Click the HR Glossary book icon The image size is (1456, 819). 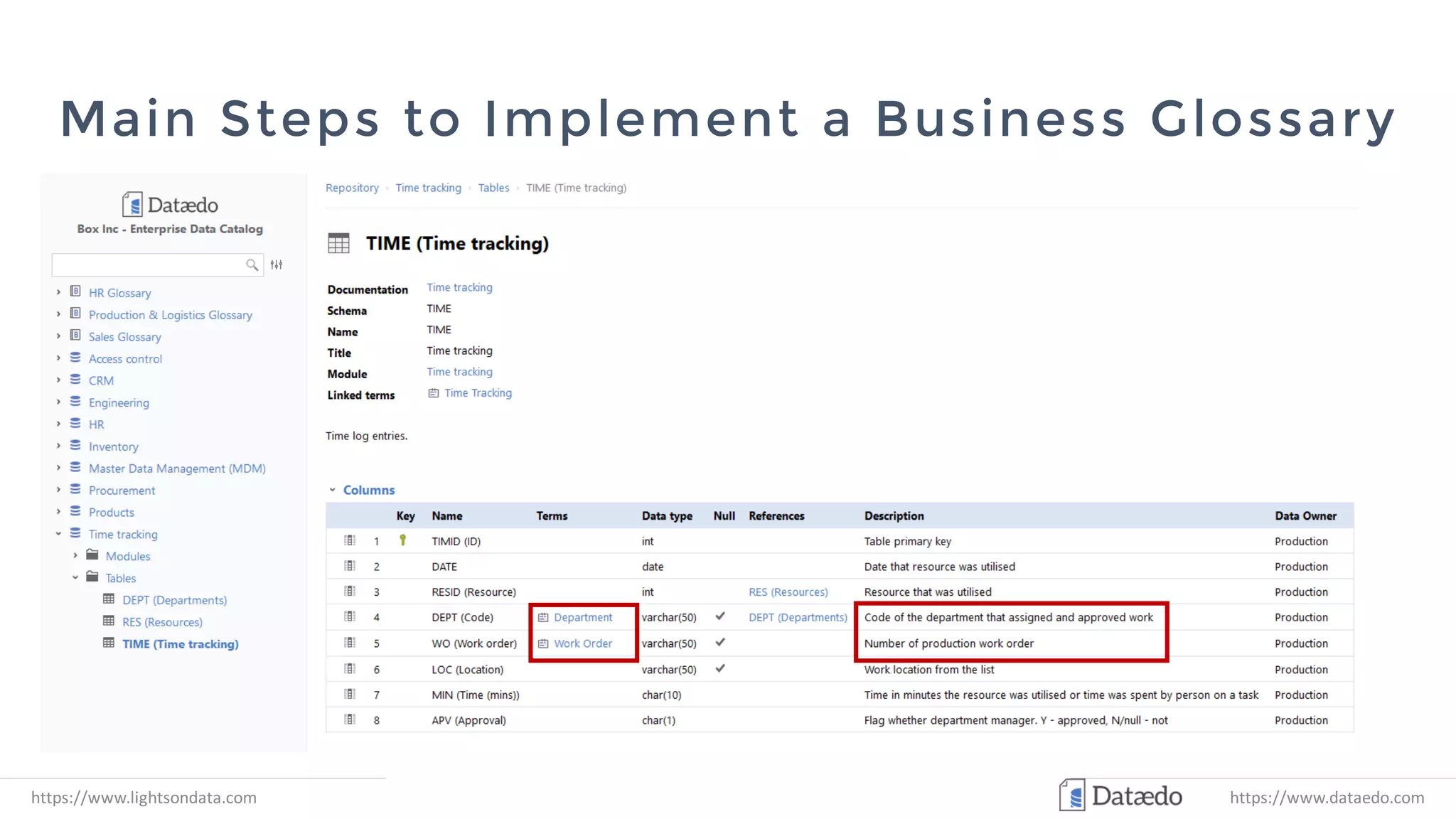click(x=75, y=291)
